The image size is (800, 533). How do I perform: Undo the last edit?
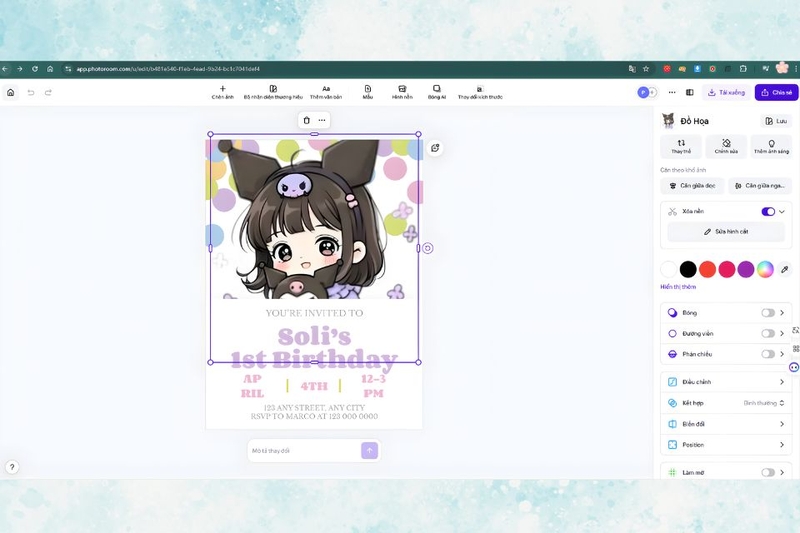click(31, 92)
